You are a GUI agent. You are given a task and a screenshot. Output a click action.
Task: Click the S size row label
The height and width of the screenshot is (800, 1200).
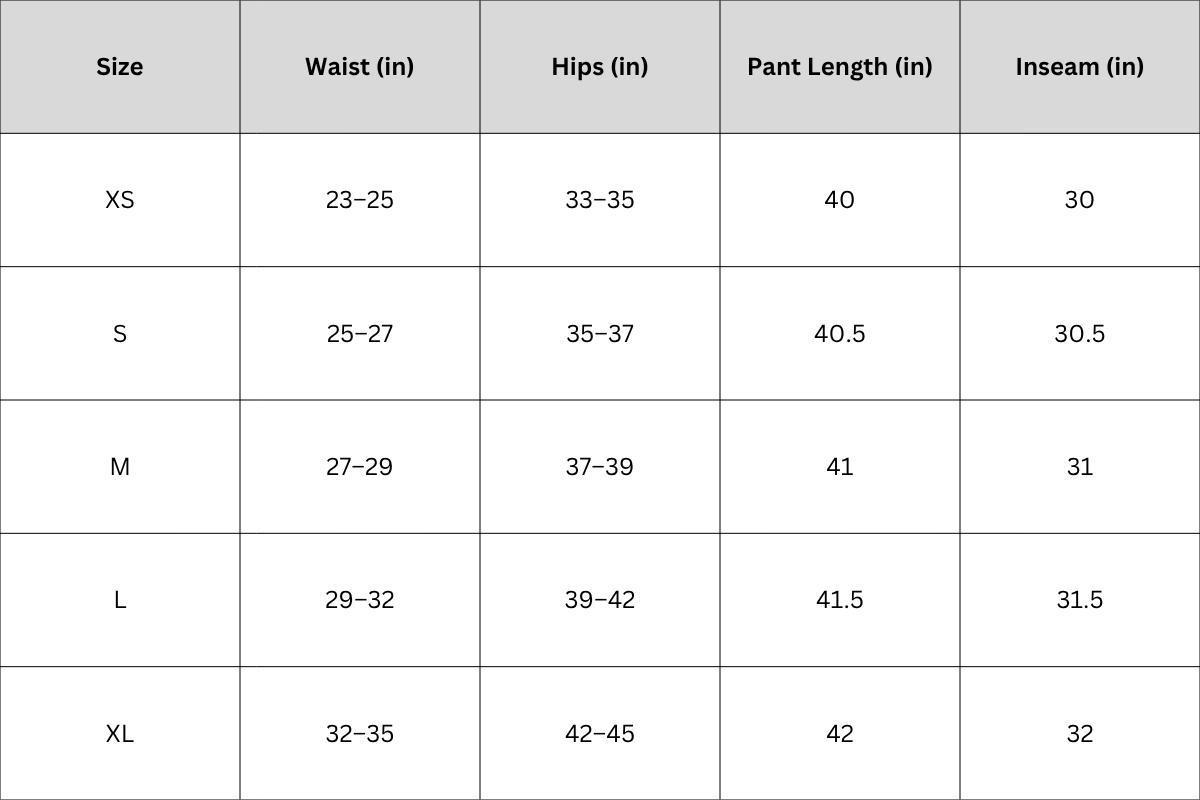pyautogui.click(x=120, y=333)
